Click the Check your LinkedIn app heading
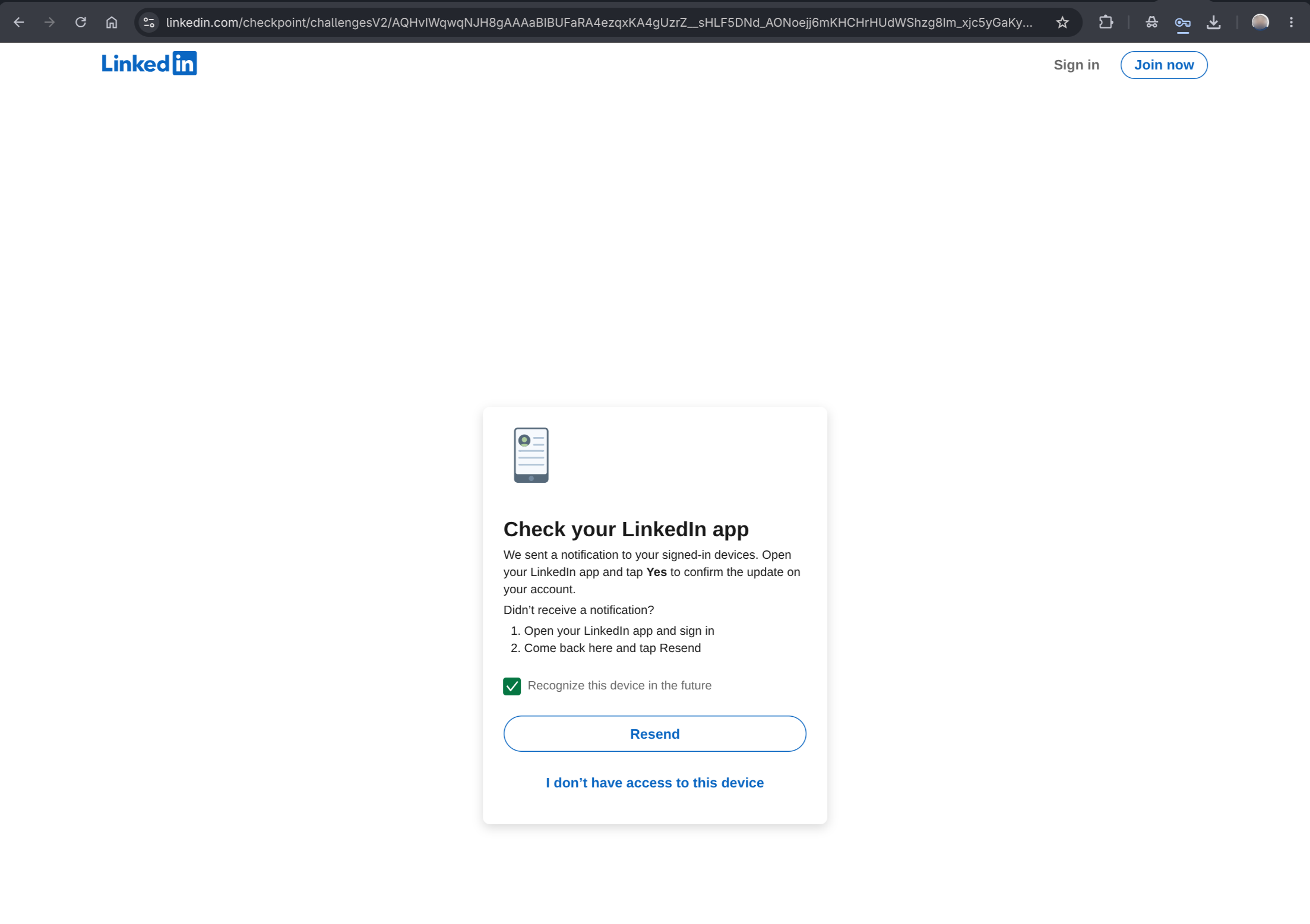Image resolution: width=1310 pixels, height=924 pixels. (x=626, y=529)
